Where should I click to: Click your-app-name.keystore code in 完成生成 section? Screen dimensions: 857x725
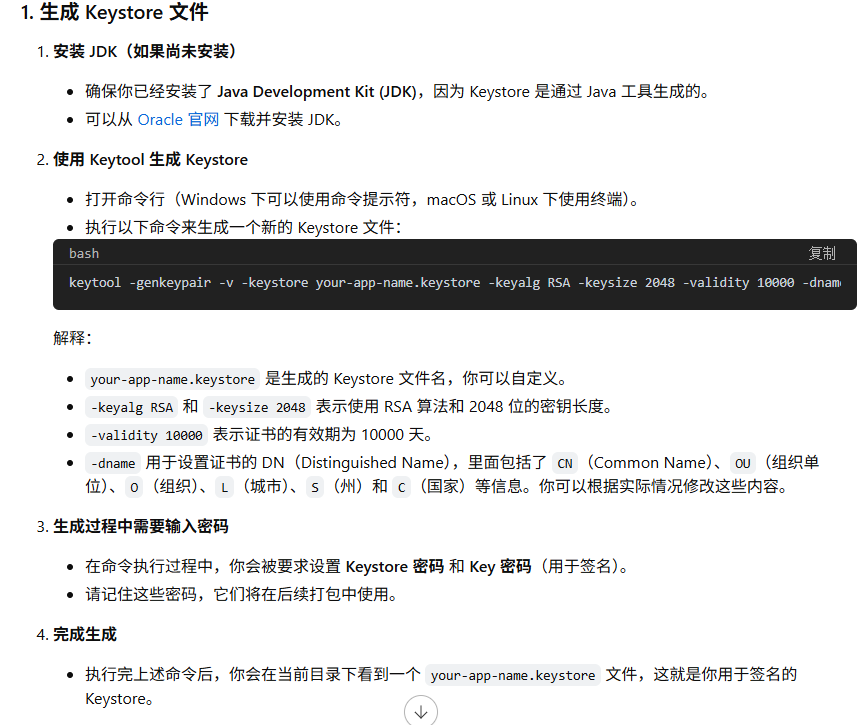click(x=513, y=675)
